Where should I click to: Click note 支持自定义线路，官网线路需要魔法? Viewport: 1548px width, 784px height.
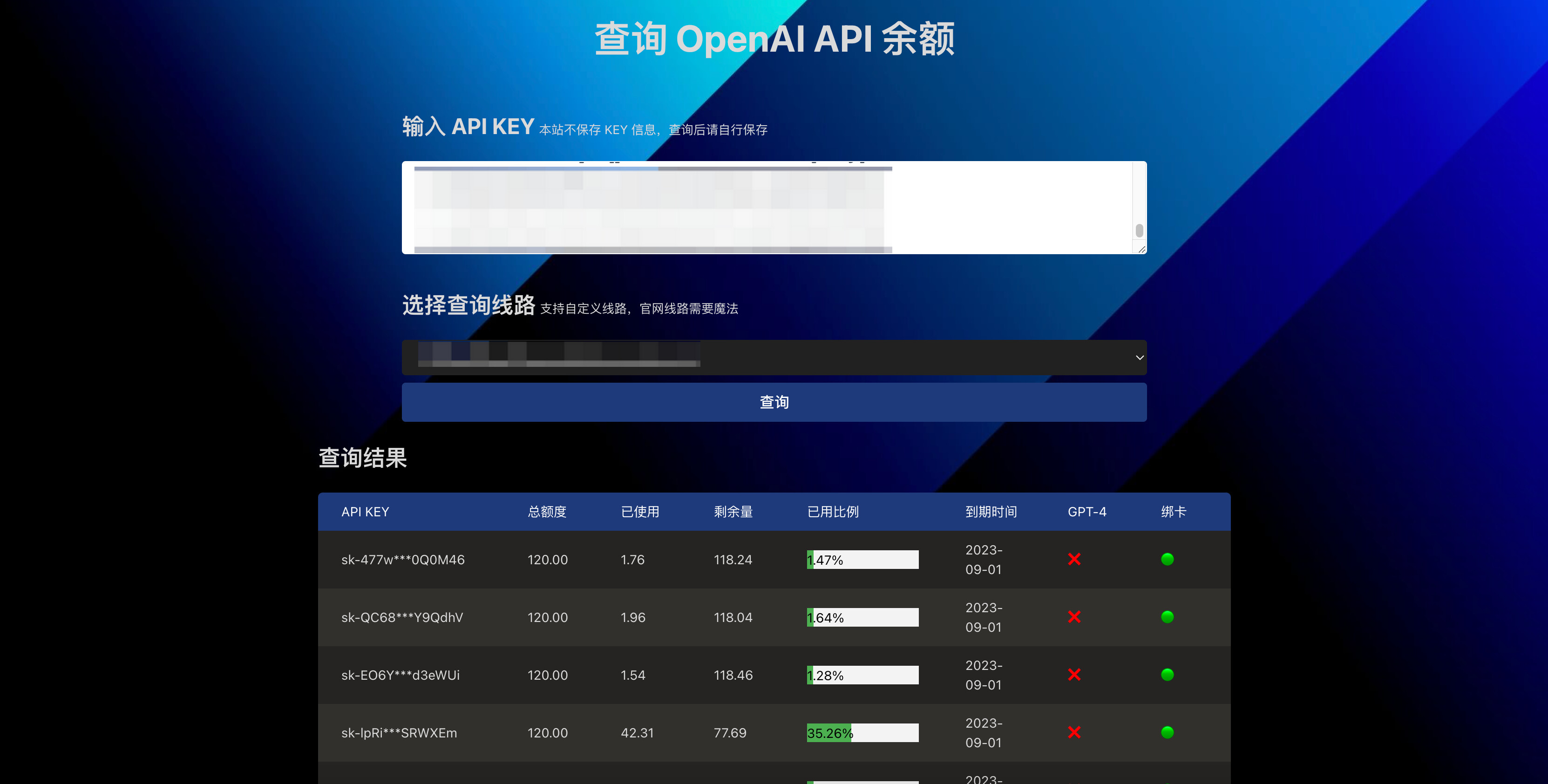639,309
